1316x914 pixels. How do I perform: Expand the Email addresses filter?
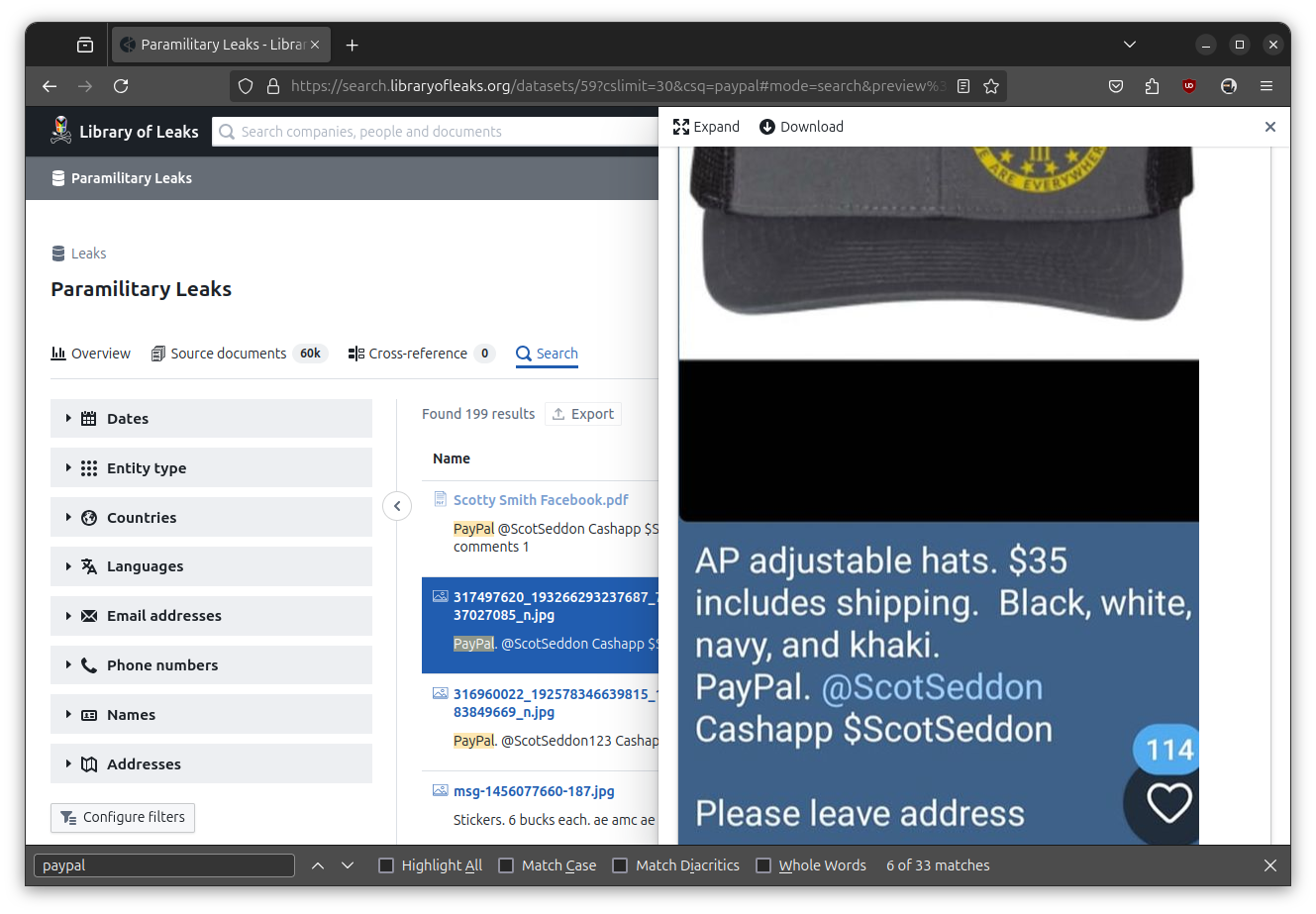[211, 616]
